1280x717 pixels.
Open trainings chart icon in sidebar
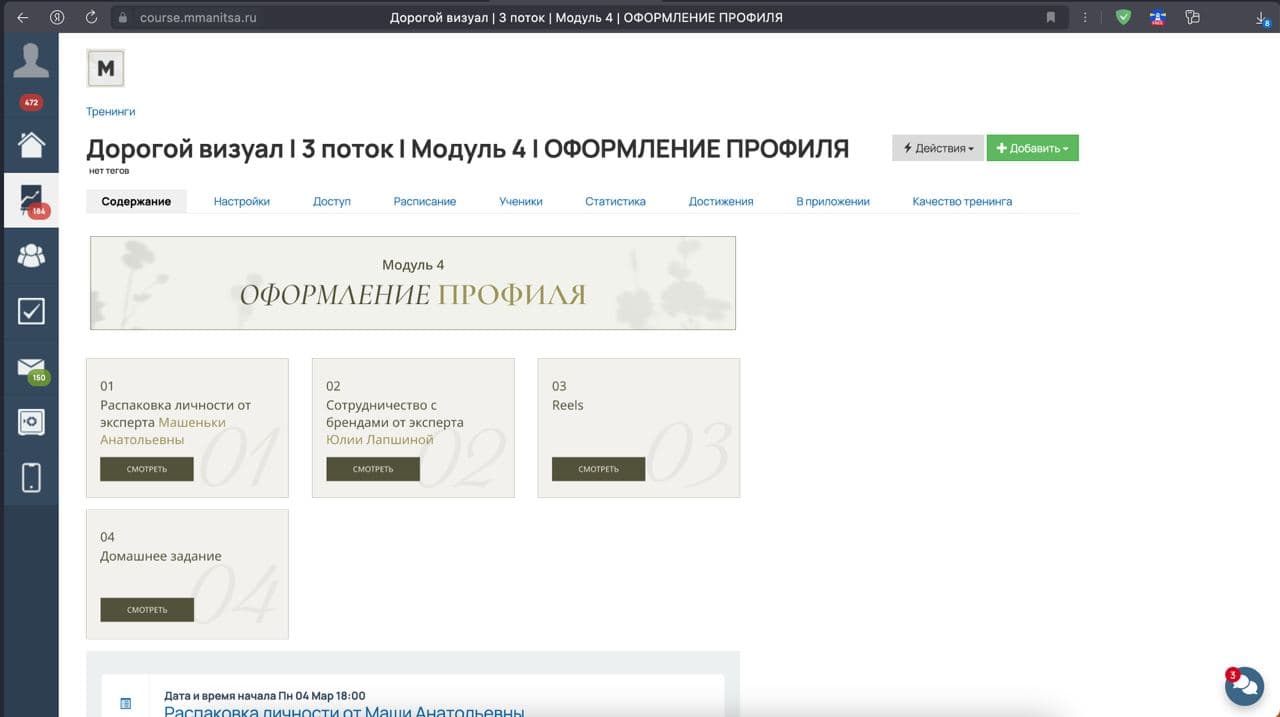pyautogui.click(x=31, y=200)
